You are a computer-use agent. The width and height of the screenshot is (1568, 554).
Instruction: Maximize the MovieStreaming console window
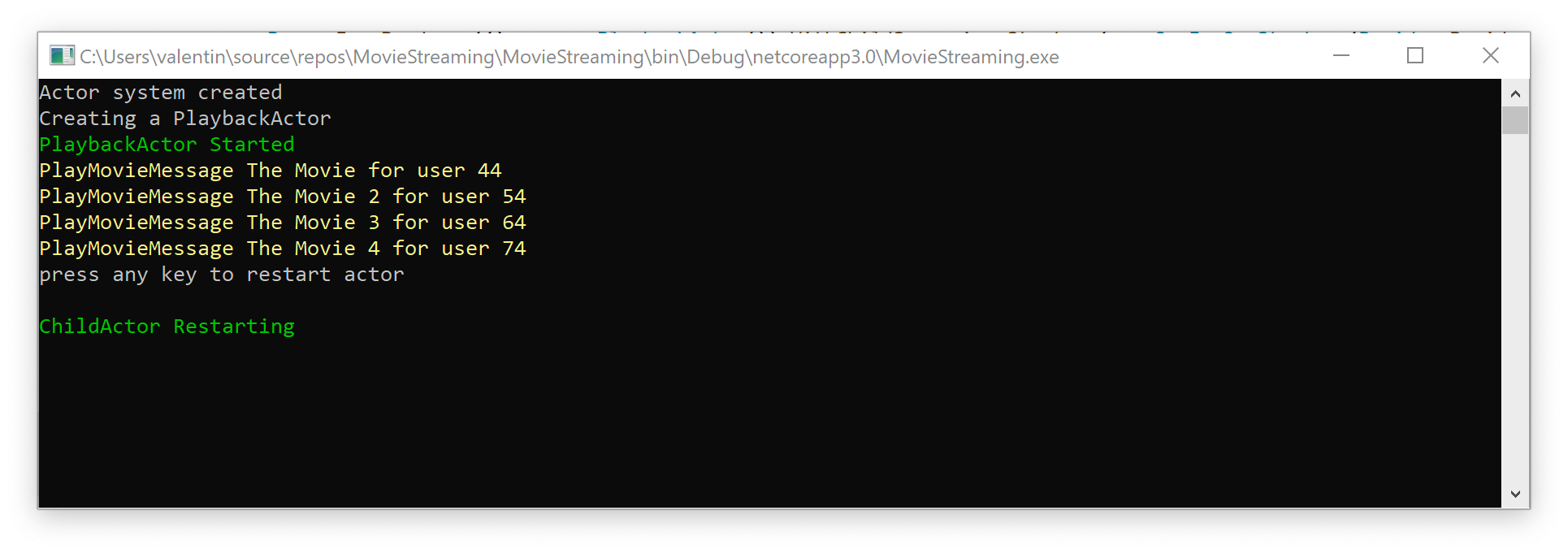[x=1415, y=55]
